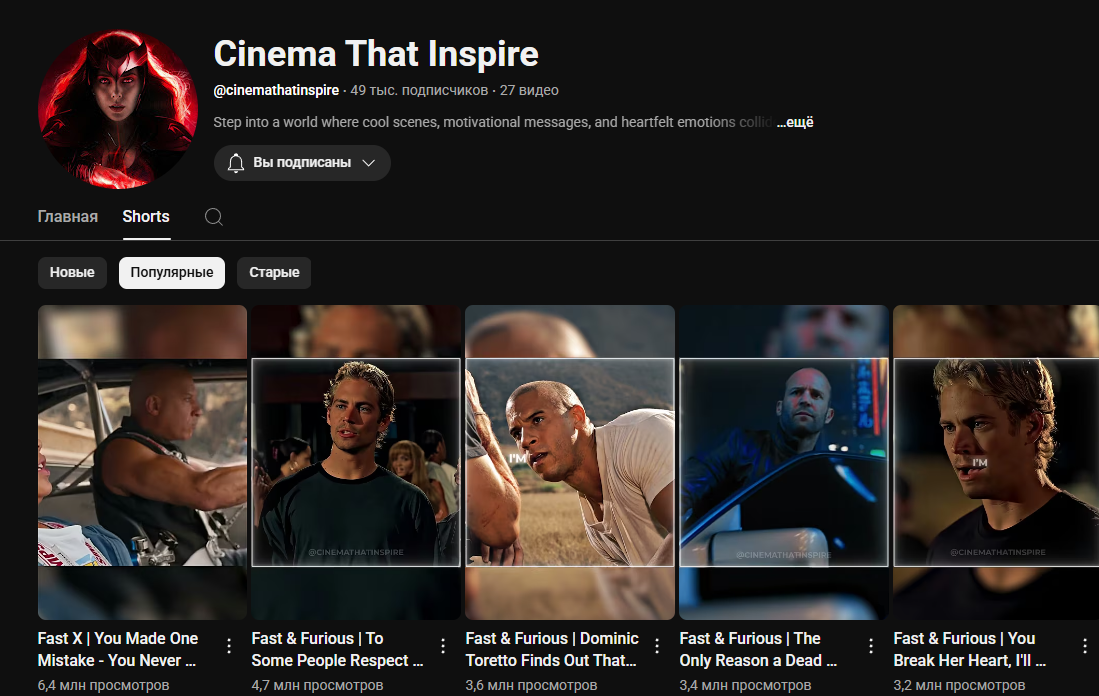Open options for 'You Break Her Heart' short
This screenshot has width=1099, height=696.
pyautogui.click(x=1084, y=645)
